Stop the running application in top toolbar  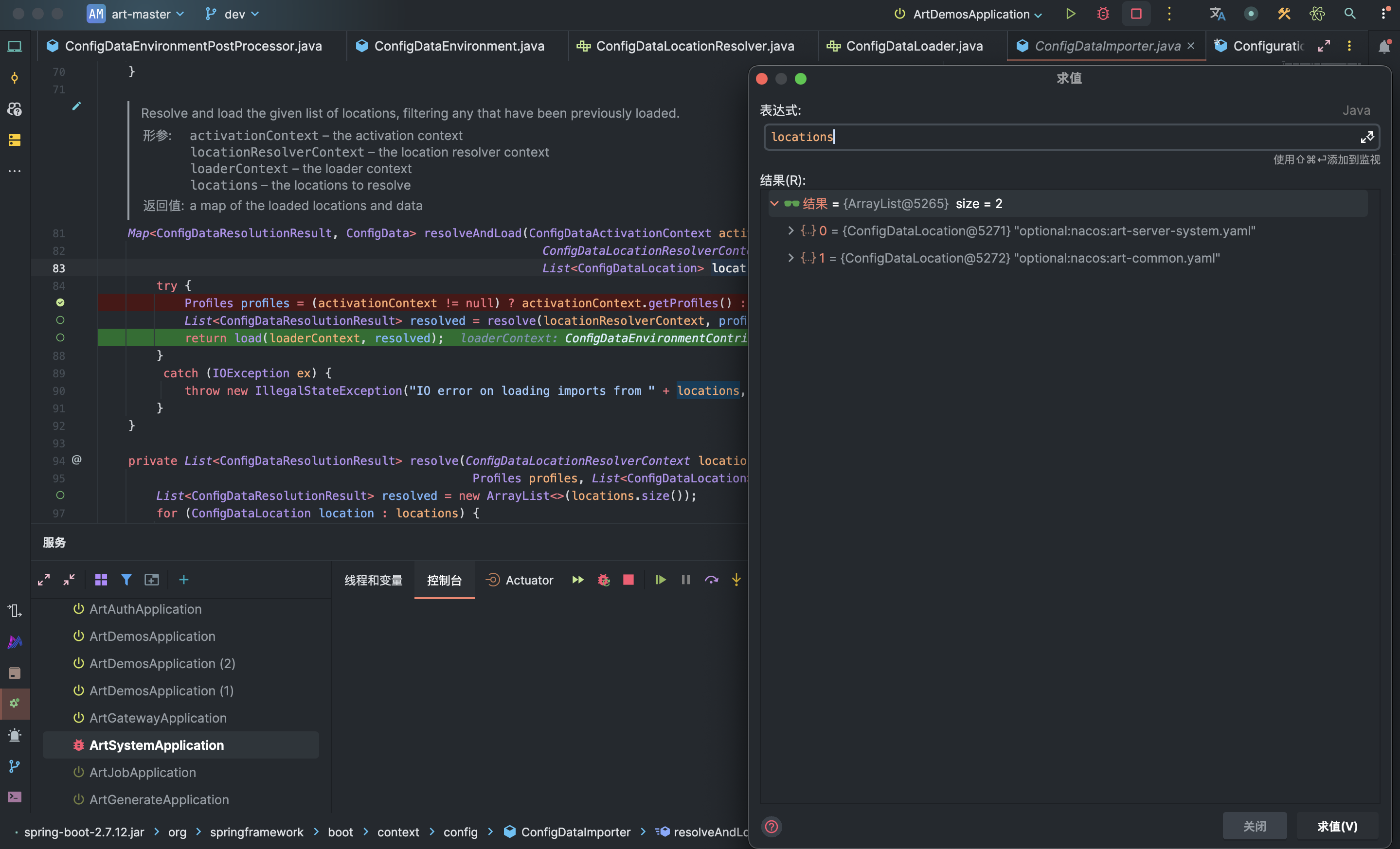(x=1136, y=14)
